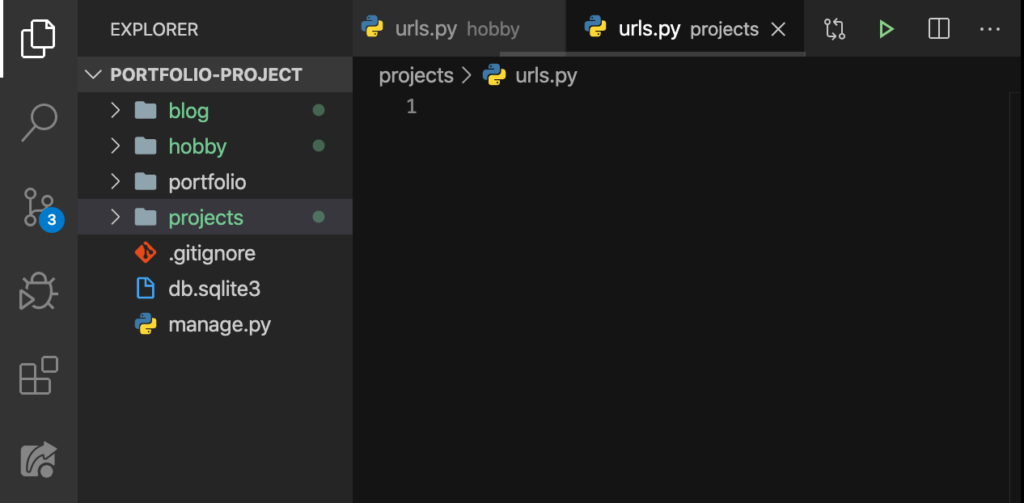
Task: Collapse the PORTFOLIO-PROJECT root chevron
Action: coord(94,74)
